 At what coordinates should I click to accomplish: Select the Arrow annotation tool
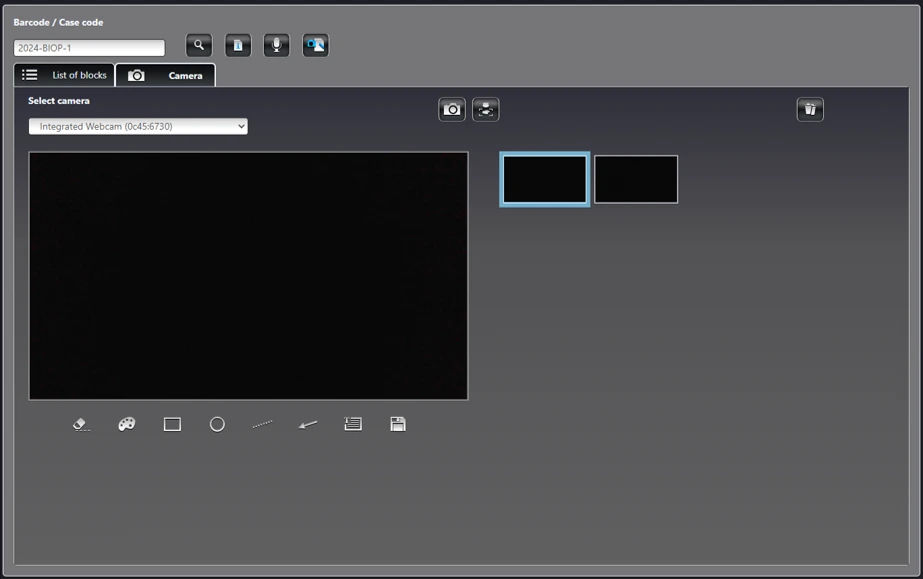click(308, 424)
